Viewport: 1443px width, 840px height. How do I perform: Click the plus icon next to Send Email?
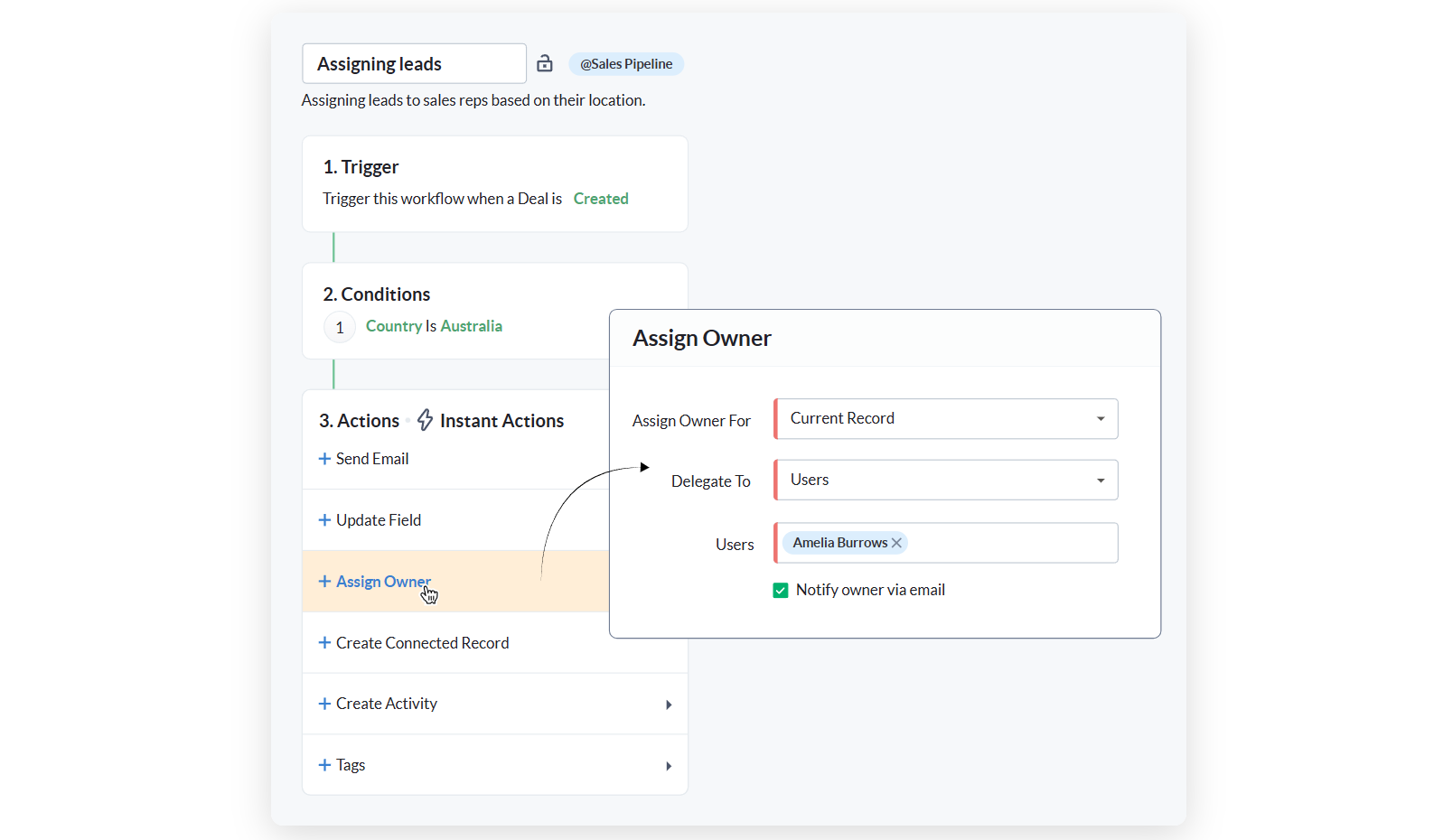pyautogui.click(x=324, y=459)
